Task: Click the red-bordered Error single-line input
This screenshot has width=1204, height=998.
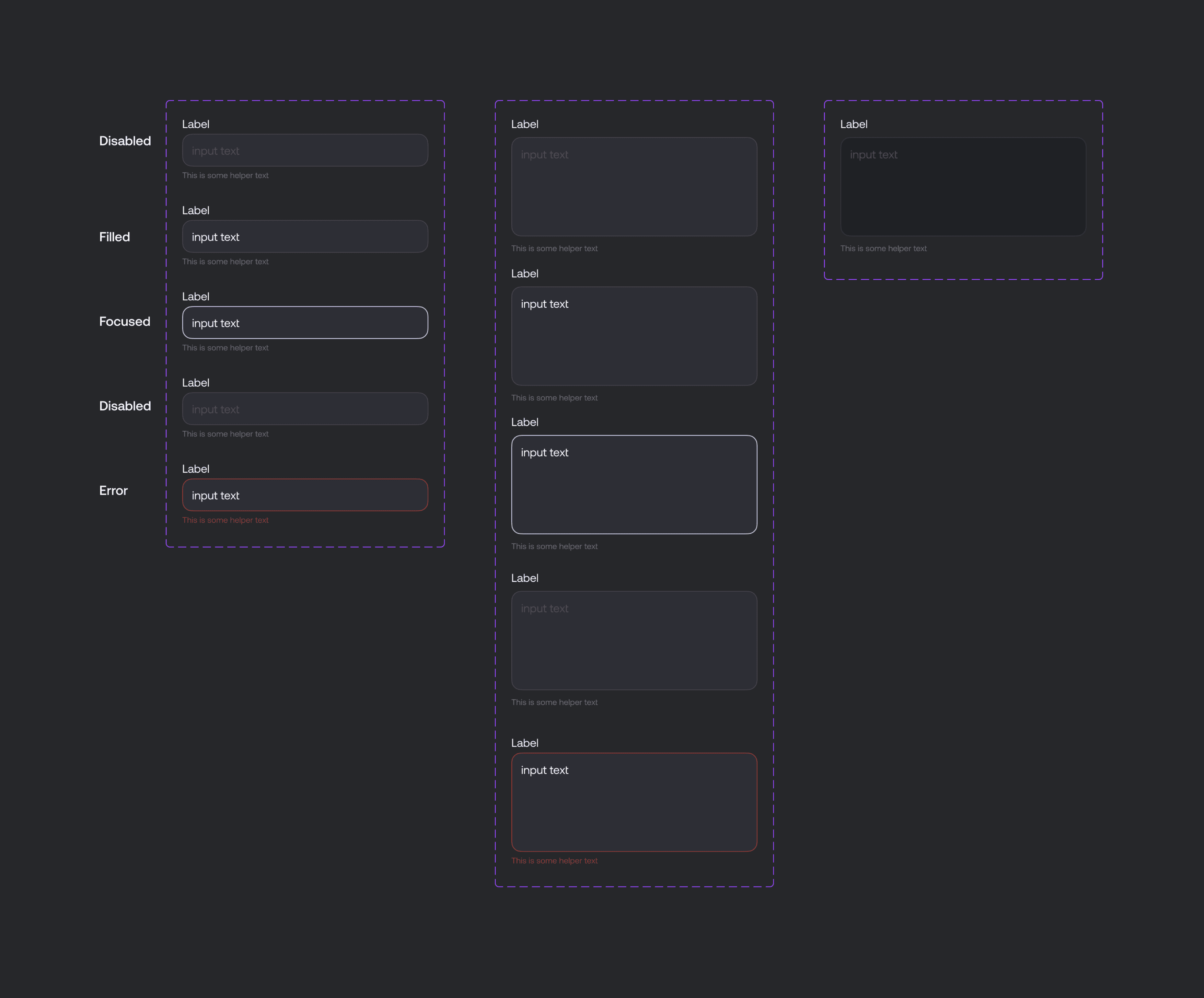Action: [x=305, y=495]
